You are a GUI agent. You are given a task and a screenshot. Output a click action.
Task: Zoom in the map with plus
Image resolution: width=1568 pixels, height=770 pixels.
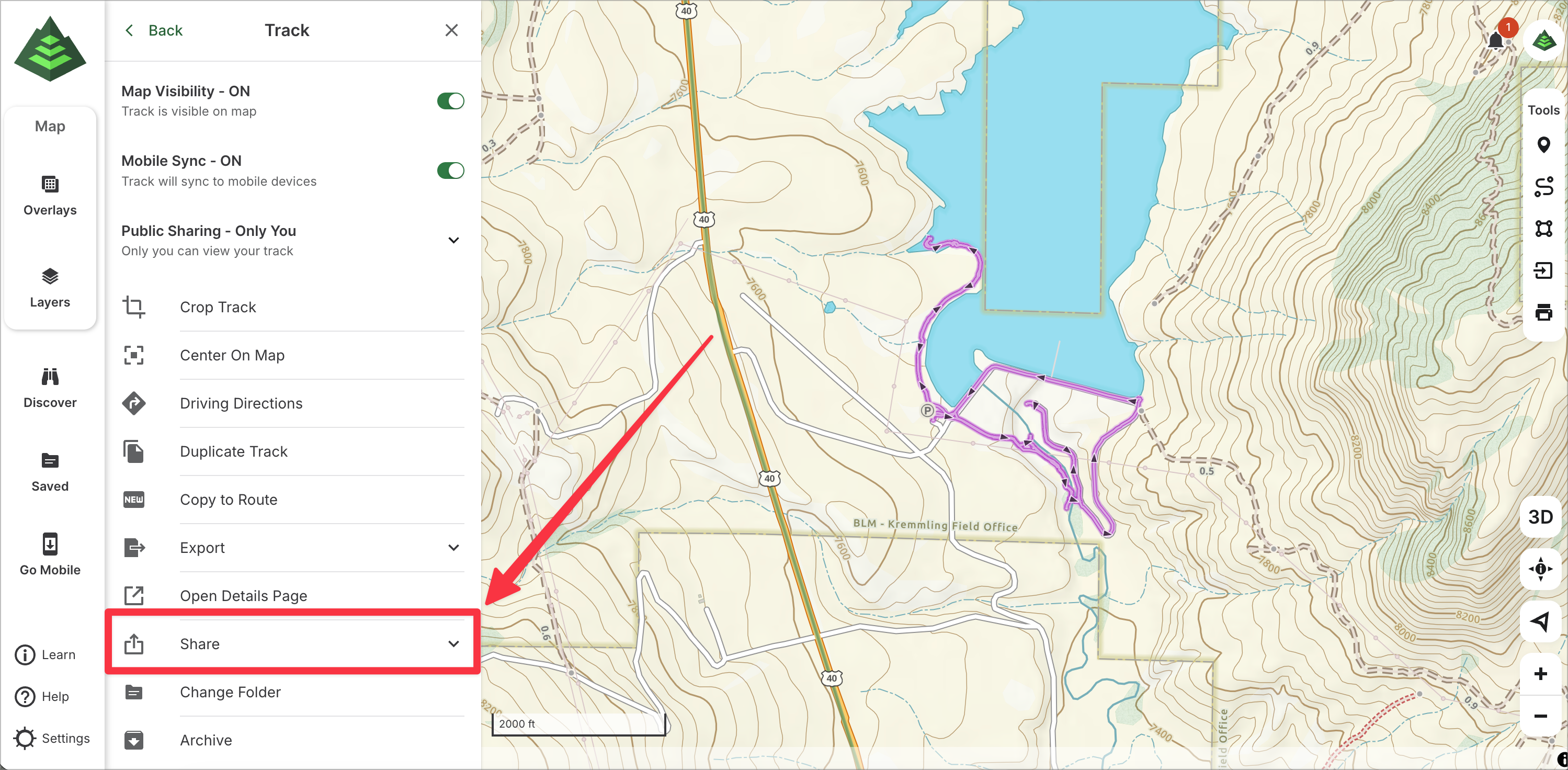tap(1540, 674)
